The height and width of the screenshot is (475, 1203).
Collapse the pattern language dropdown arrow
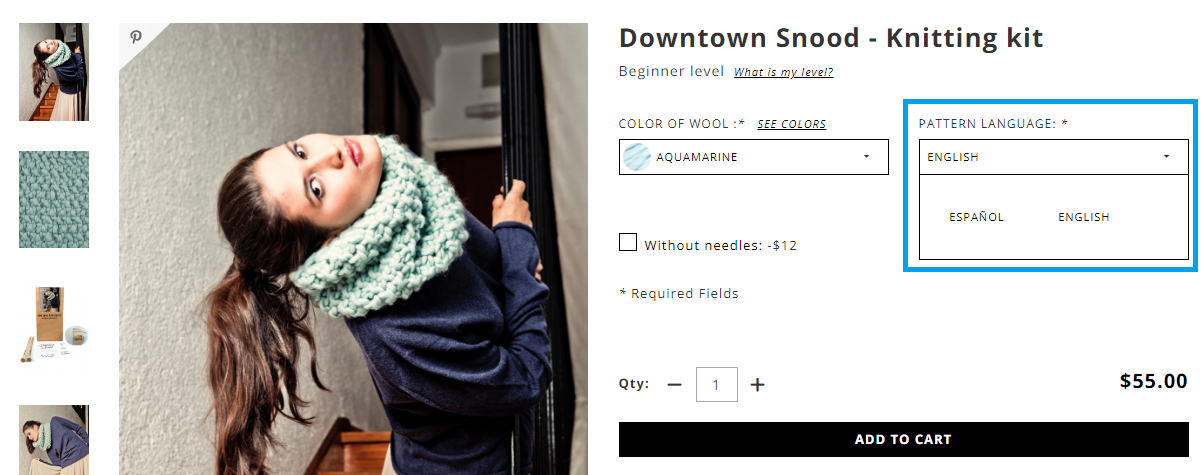(x=1166, y=157)
